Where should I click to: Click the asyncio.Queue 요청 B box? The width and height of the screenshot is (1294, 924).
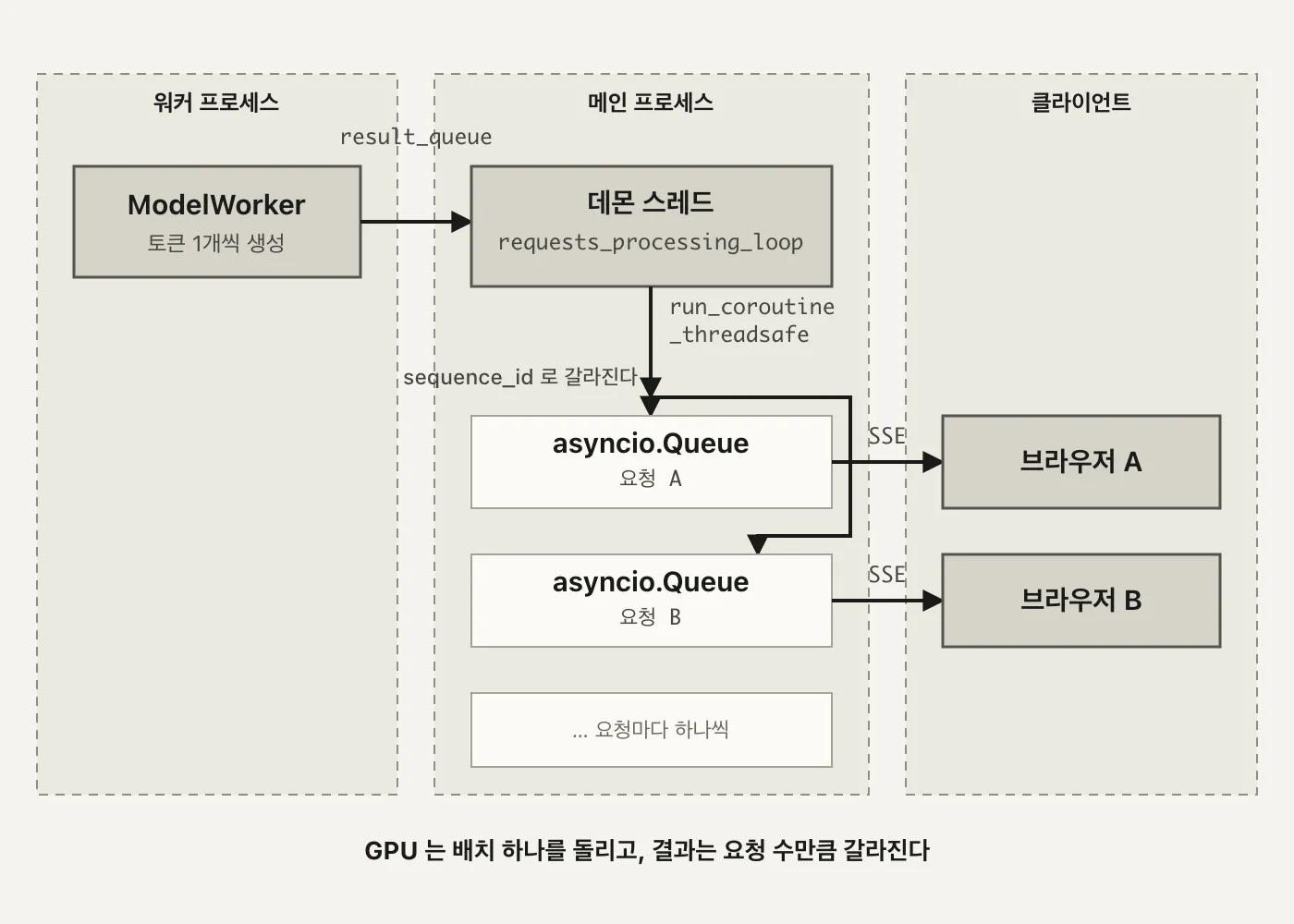click(x=652, y=601)
